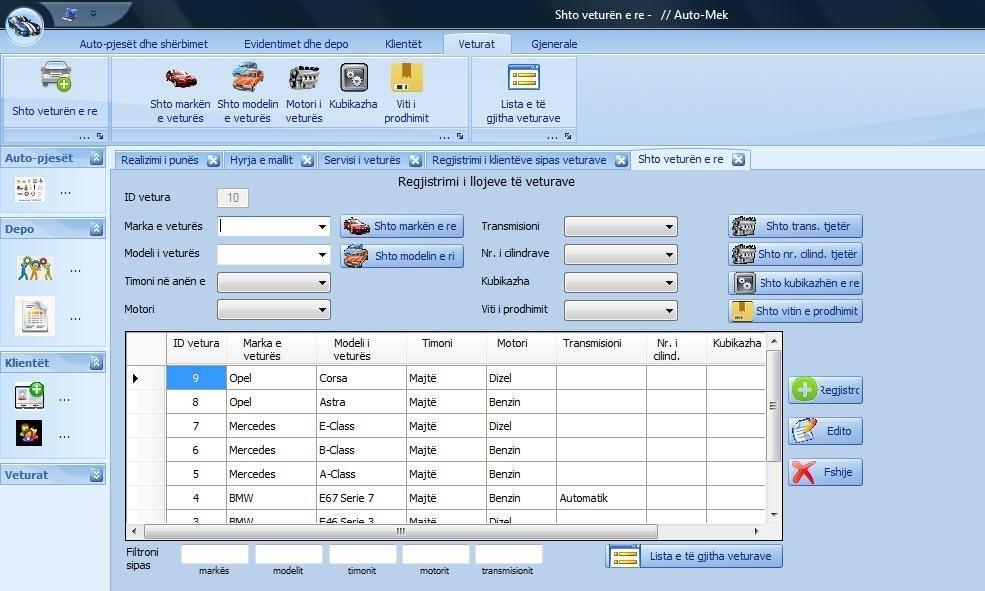Collapse the Klientët sidebar panel
The width and height of the screenshot is (985, 591).
96,362
